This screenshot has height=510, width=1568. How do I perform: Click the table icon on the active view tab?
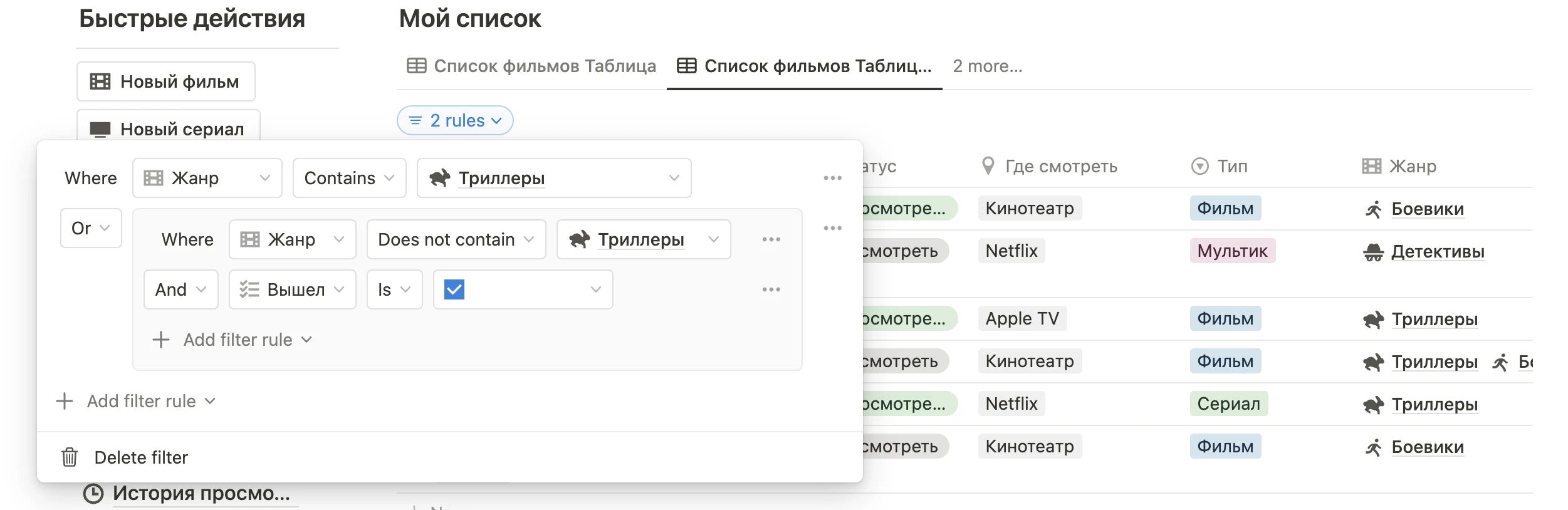pyautogui.click(x=687, y=66)
